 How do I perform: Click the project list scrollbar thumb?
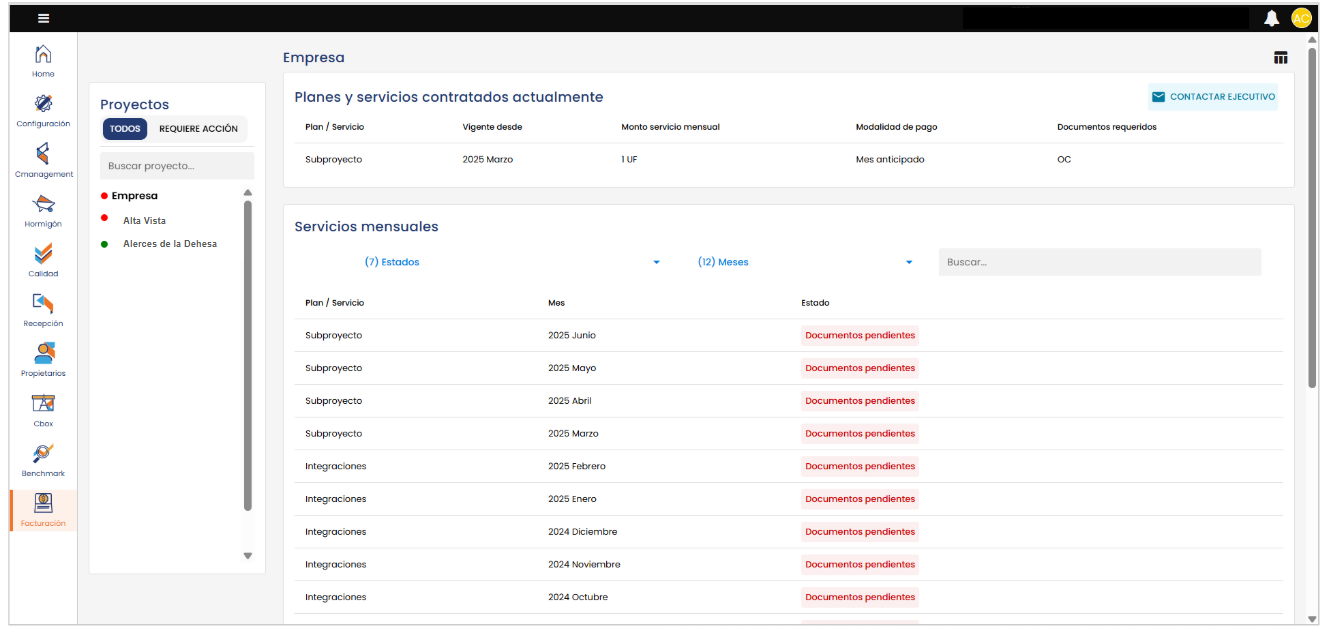click(x=248, y=356)
